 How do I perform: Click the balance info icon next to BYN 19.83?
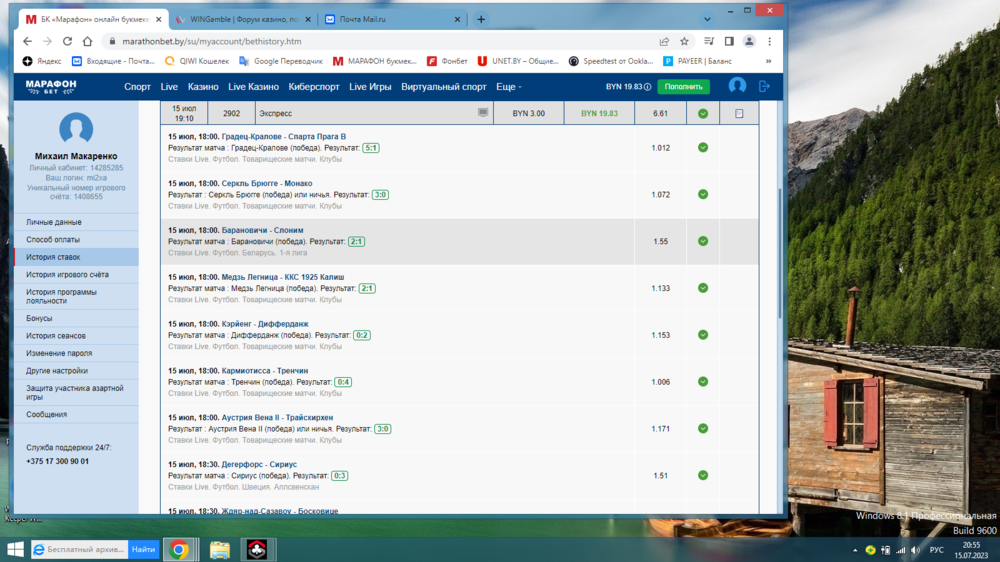point(648,87)
